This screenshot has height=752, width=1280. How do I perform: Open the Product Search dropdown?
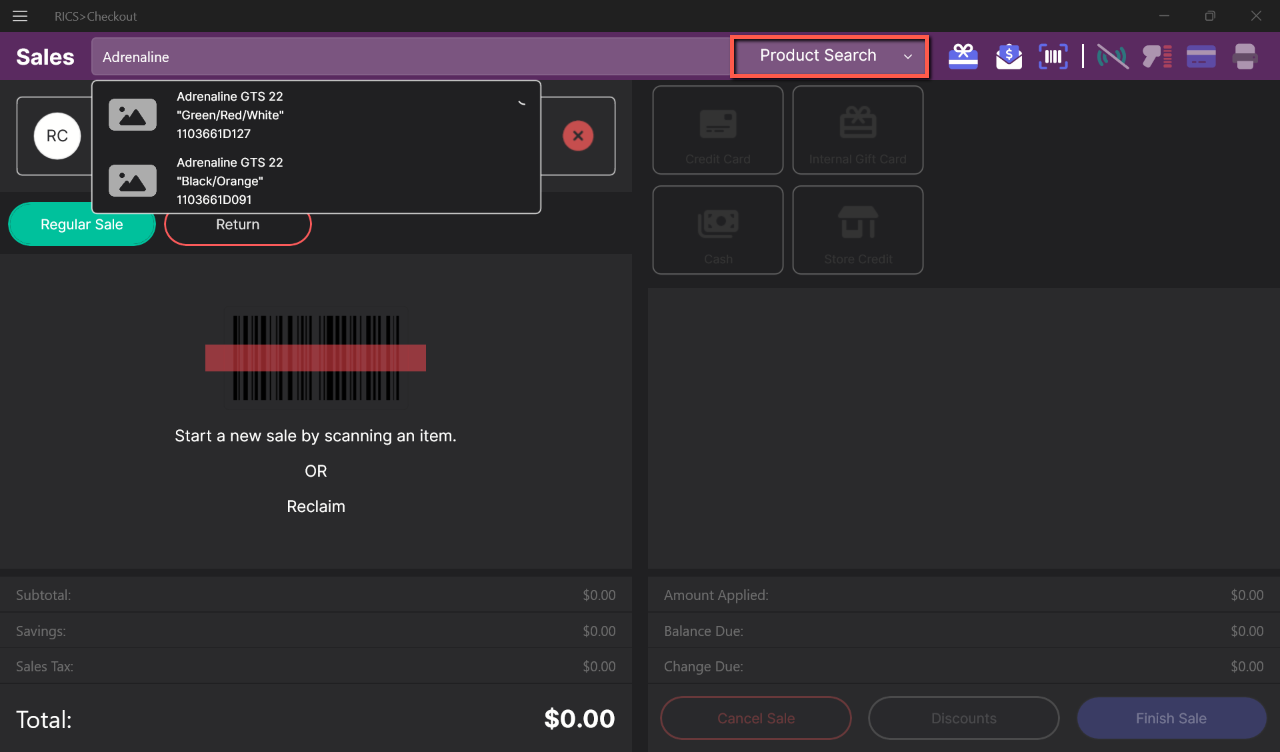[x=830, y=56]
